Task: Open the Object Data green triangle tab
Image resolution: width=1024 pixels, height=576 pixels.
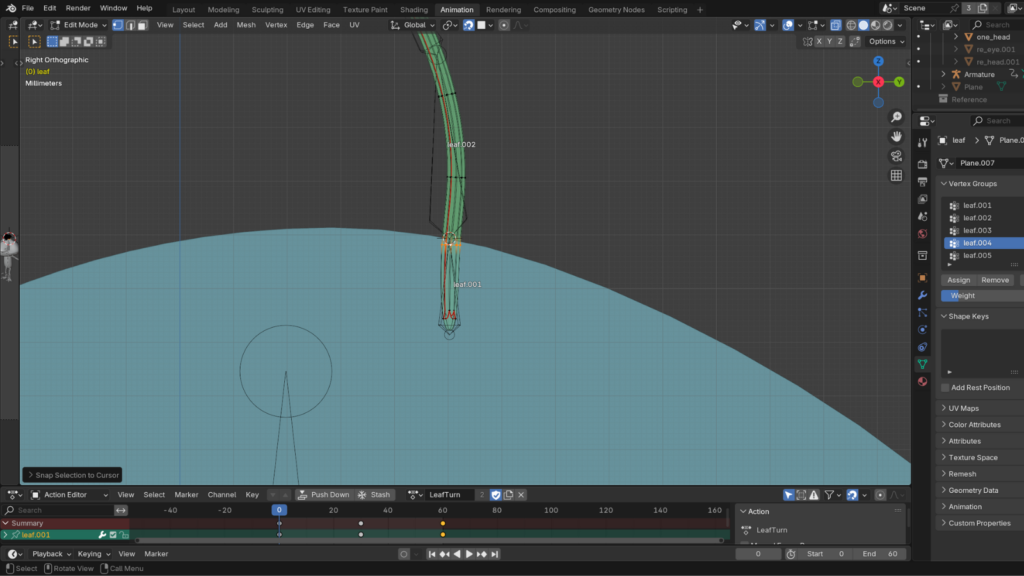Action: click(922, 364)
